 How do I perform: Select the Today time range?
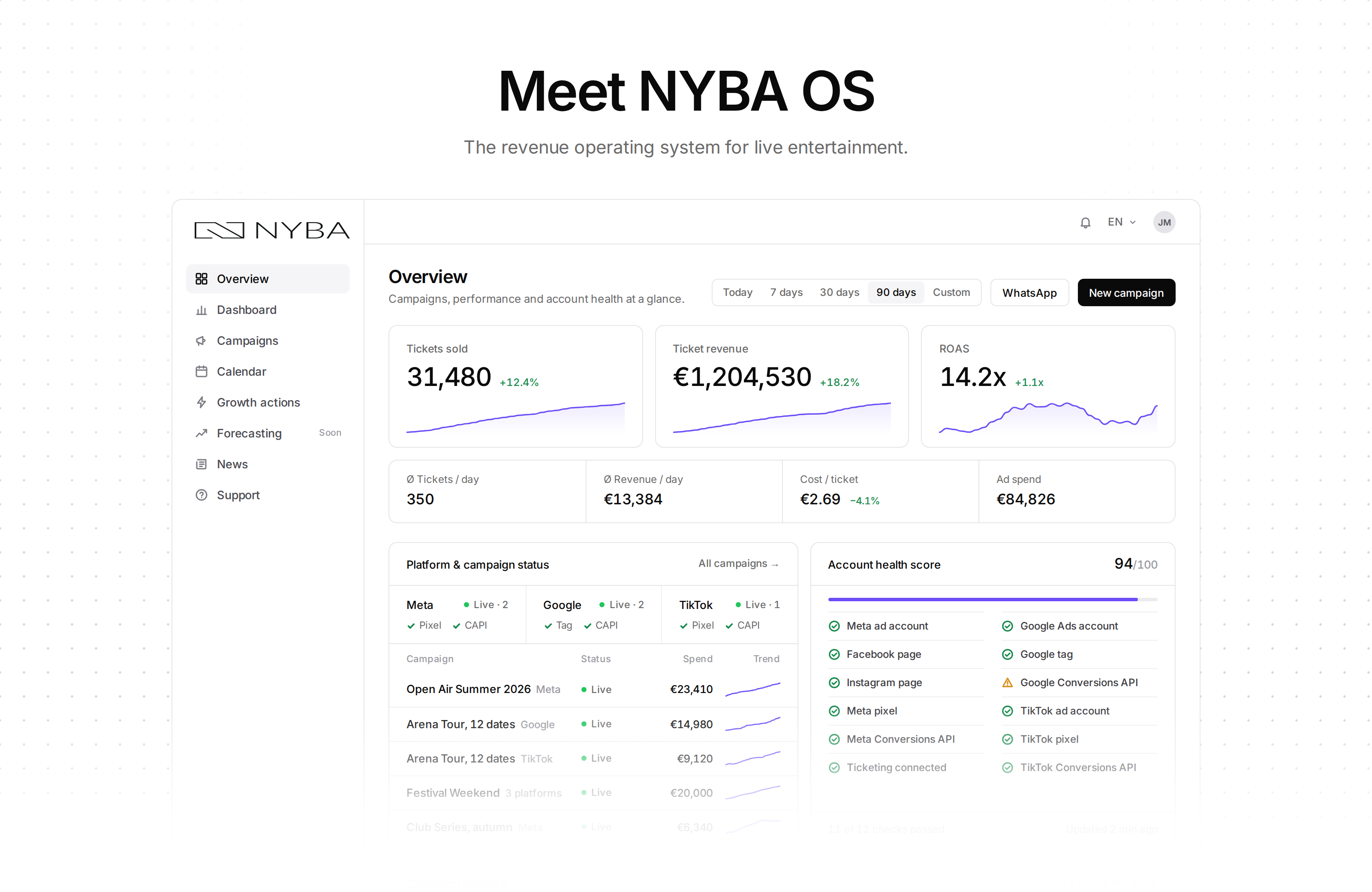coord(737,292)
